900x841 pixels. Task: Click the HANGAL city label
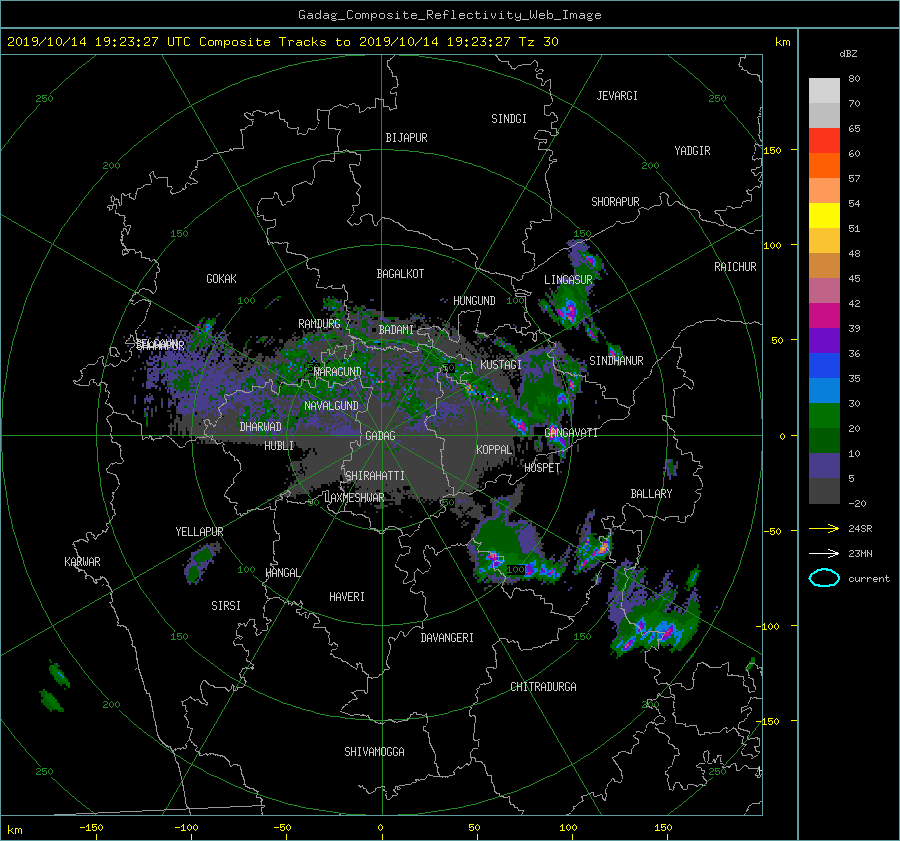282,573
